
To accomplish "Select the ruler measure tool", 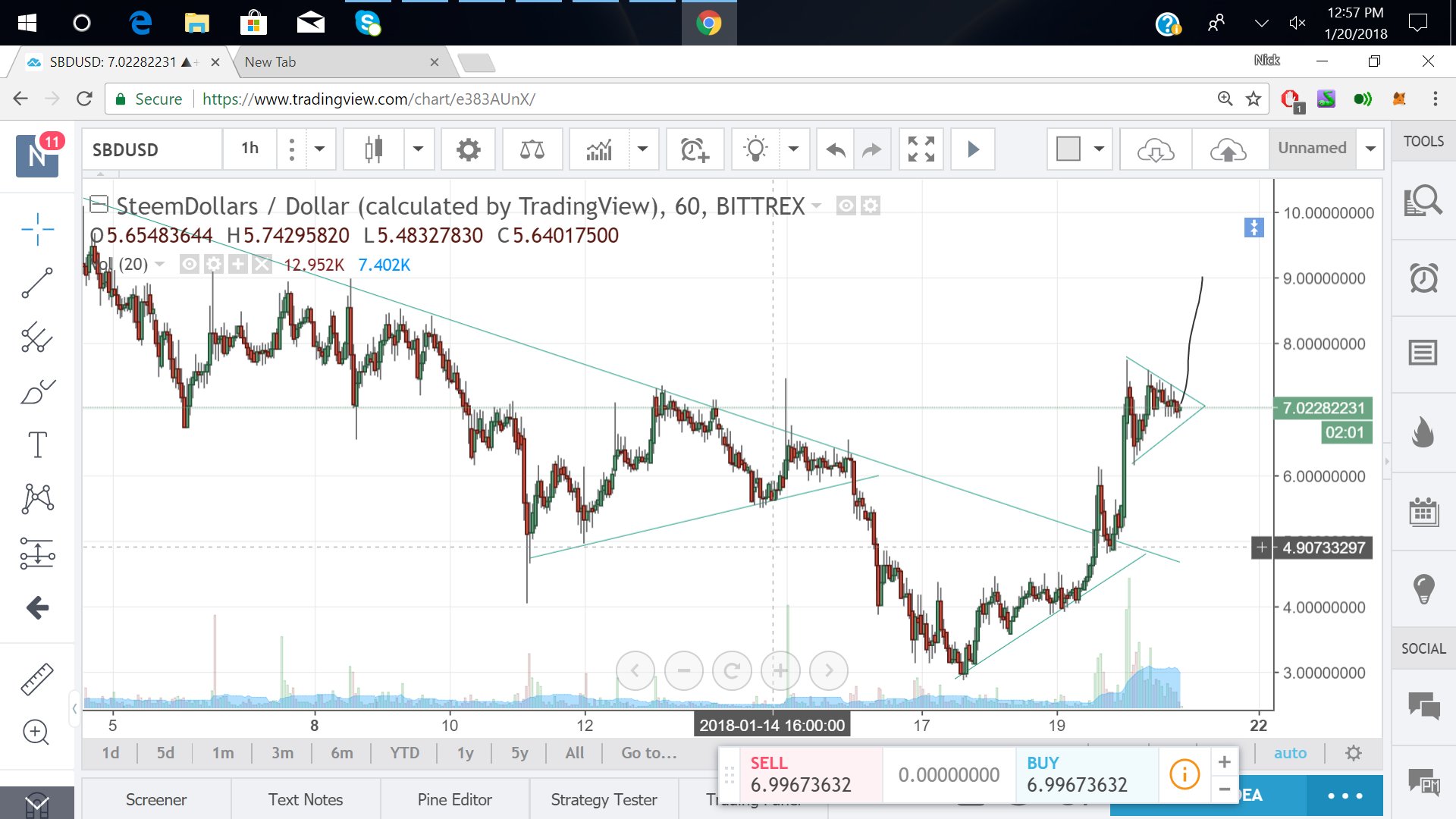I will click(x=37, y=679).
